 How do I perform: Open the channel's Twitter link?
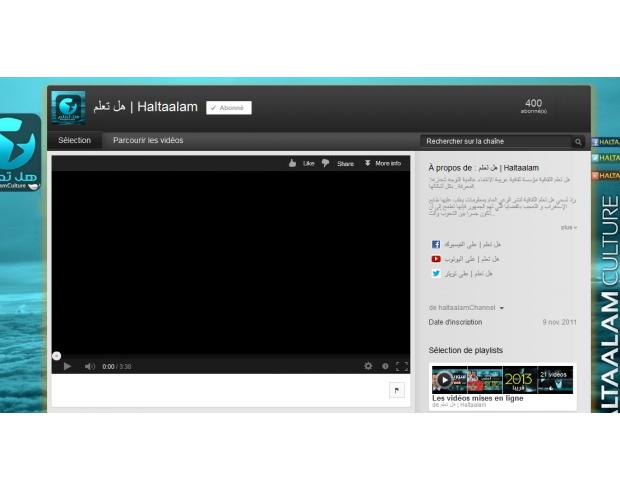pyautogui.click(x=469, y=274)
